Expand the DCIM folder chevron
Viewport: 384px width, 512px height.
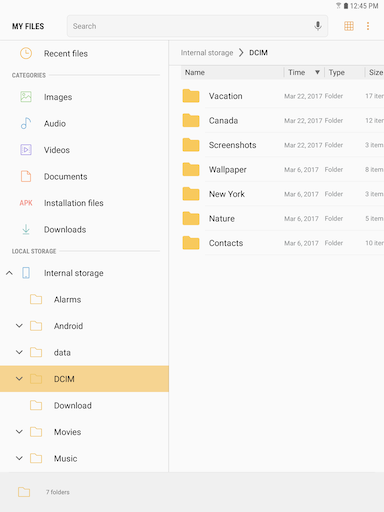click(19, 379)
